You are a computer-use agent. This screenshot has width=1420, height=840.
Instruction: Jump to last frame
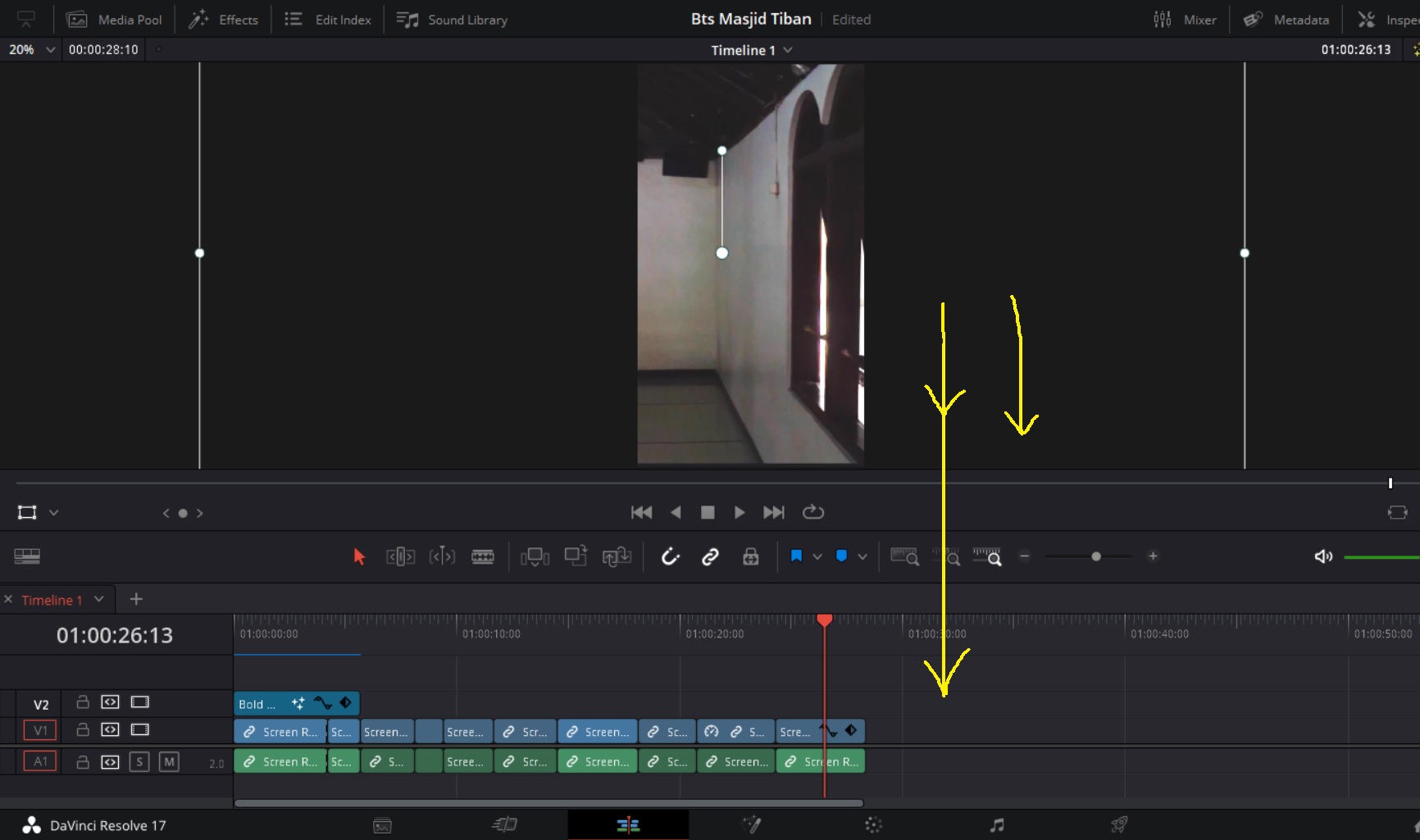(x=774, y=512)
